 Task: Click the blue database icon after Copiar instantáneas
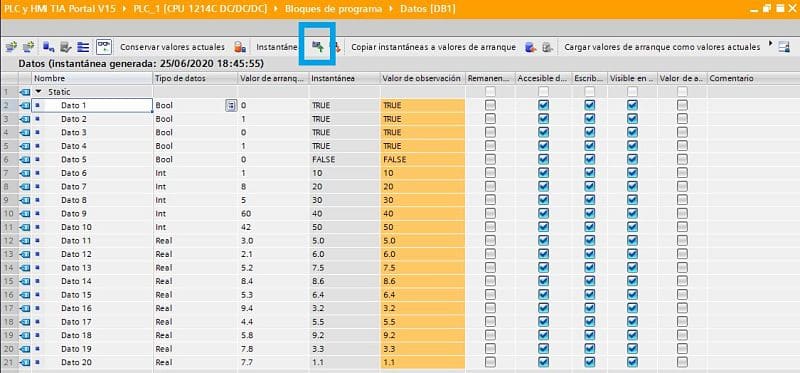pos(531,47)
